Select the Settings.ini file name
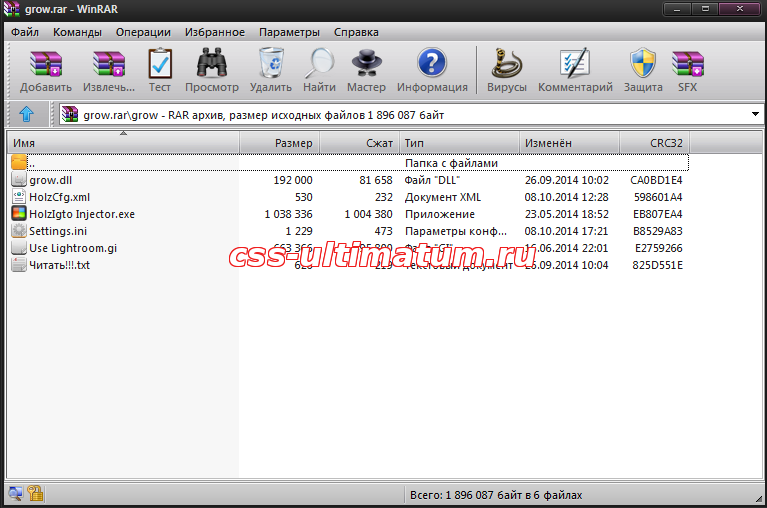This screenshot has width=767, height=508. 58,231
